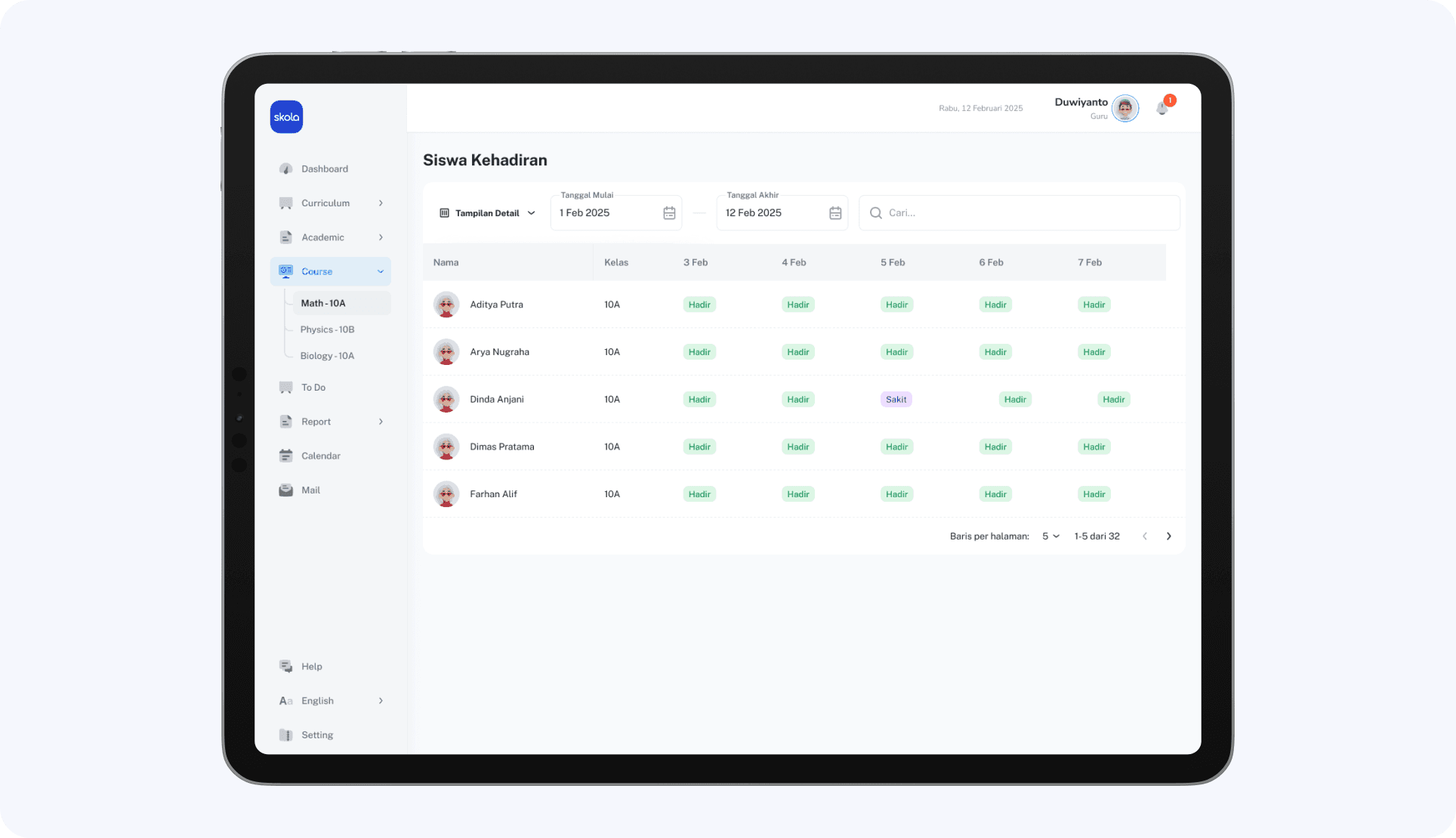This screenshot has width=1456, height=838.
Task: Open the Dashboard menu item
Action: 325,169
